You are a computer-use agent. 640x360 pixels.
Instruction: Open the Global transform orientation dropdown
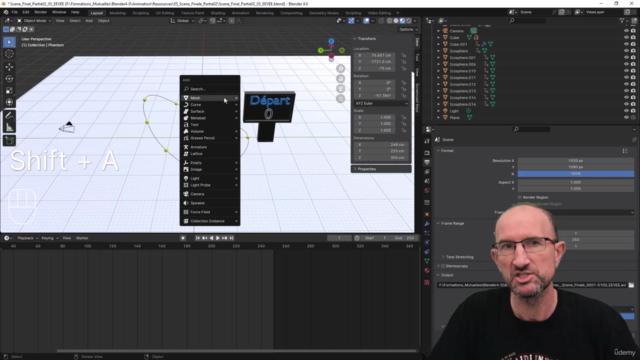182,20
